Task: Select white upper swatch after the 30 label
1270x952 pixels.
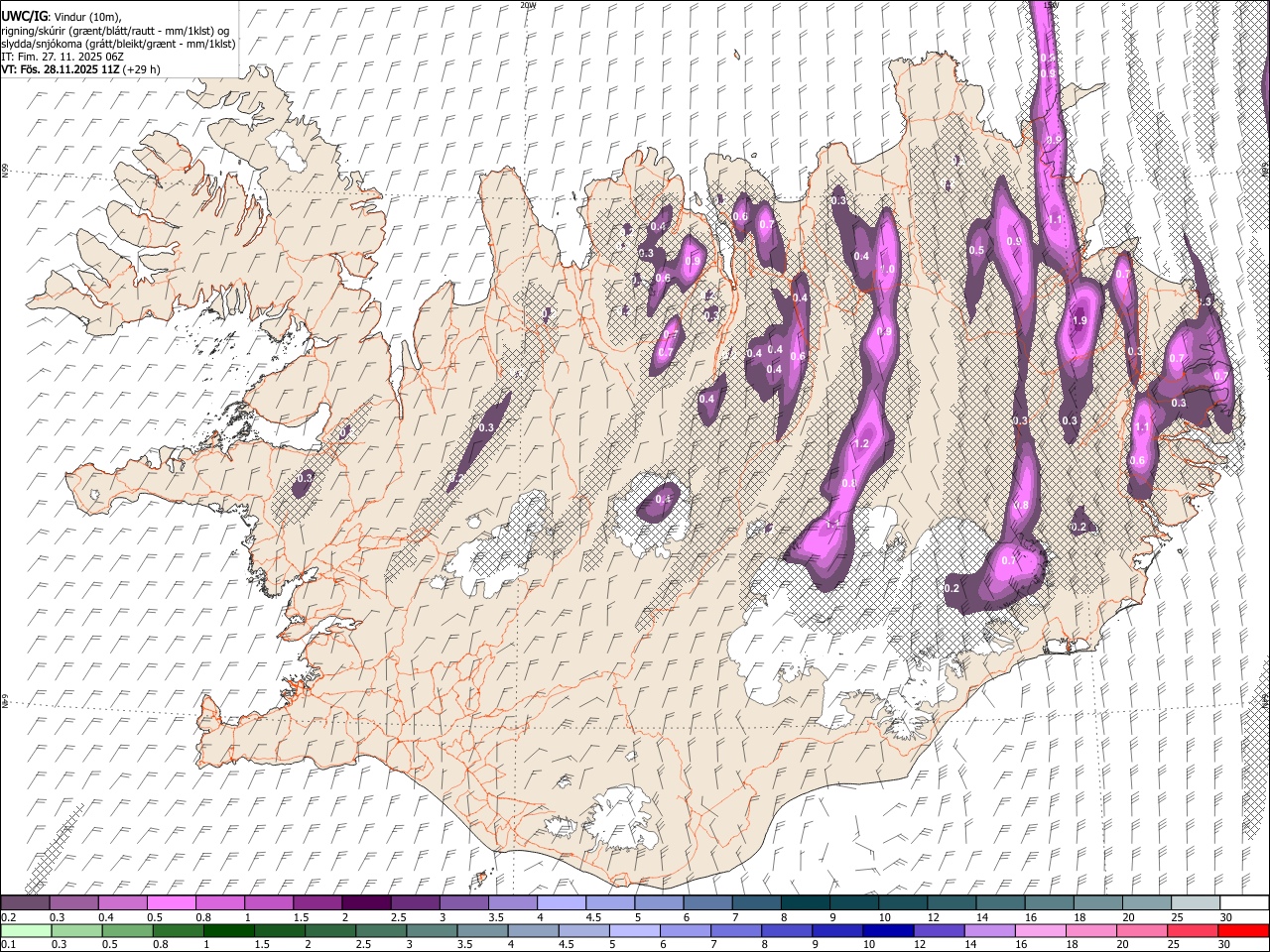Action: 1244,902
